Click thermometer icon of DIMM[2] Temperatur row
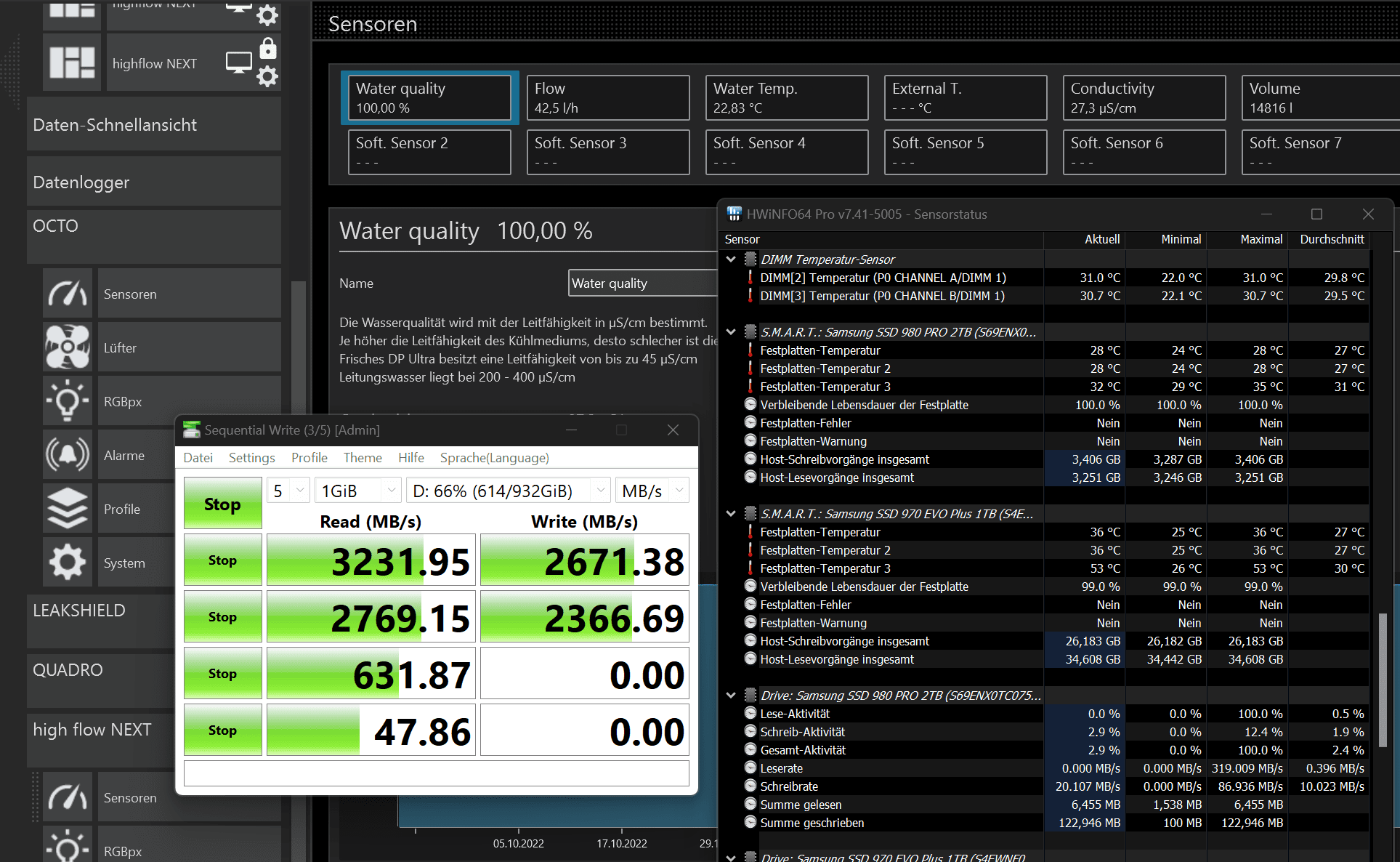This screenshot has height=862, width=1400. pos(750,277)
